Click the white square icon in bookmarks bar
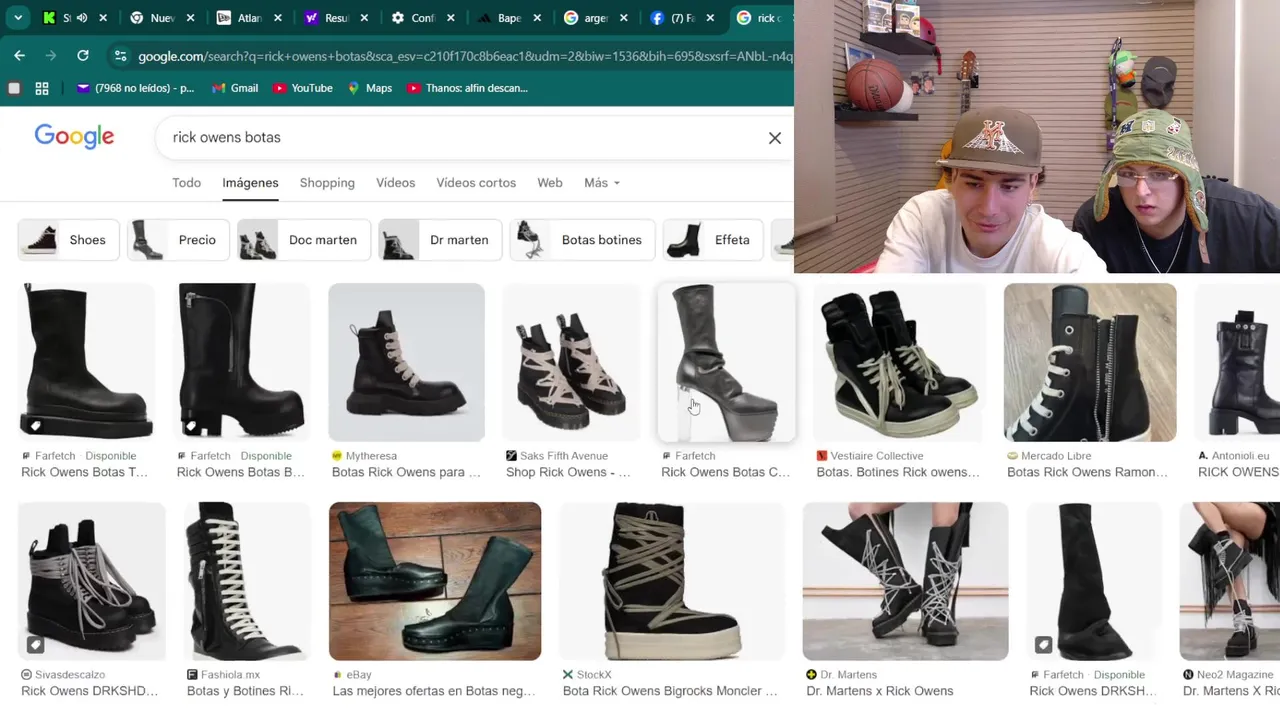1280x720 pixels. (14, 88)
